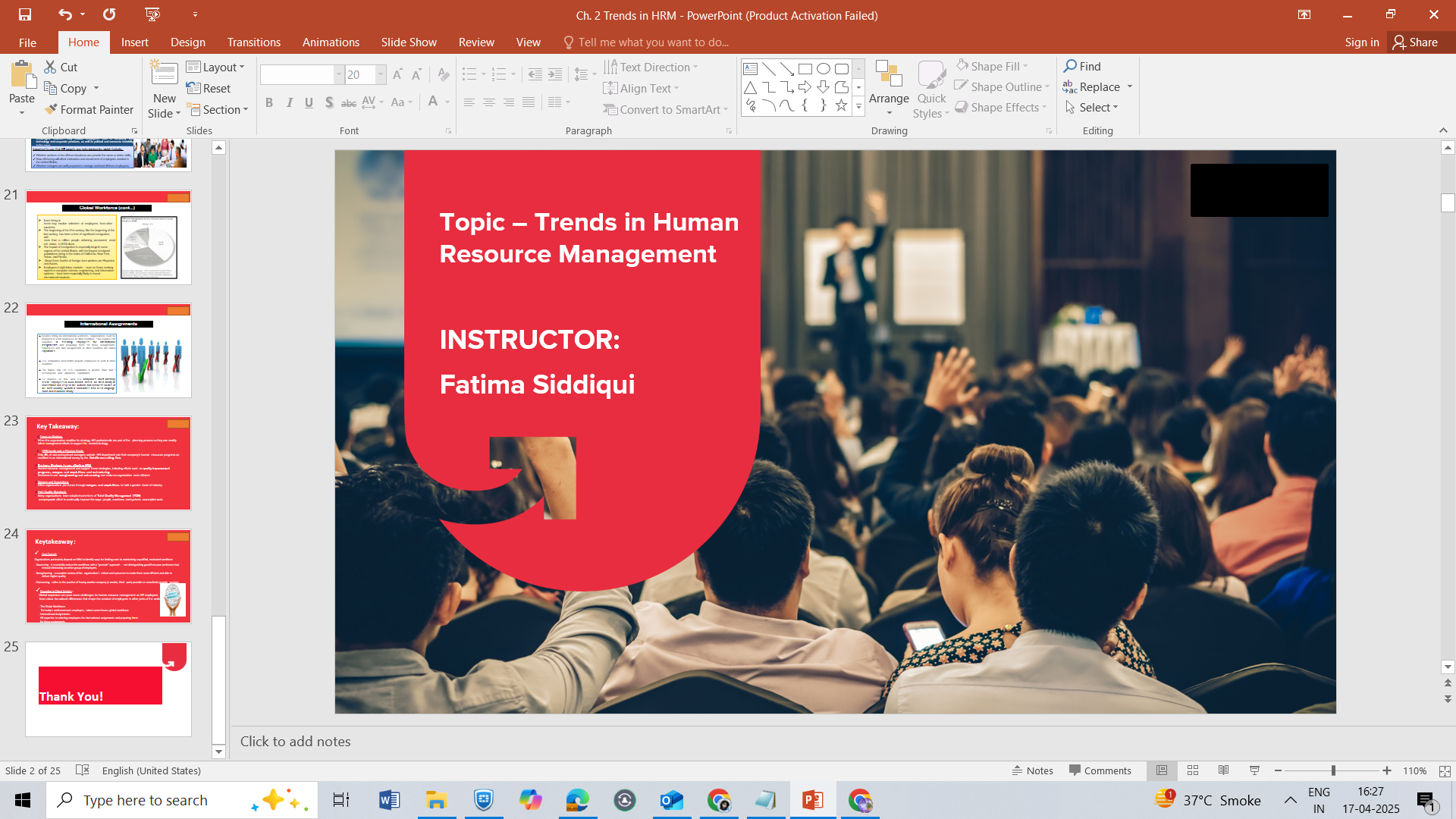Click the Format Painter brush icon
Screen dimensions: 1456x819
(x=51, y=110)
